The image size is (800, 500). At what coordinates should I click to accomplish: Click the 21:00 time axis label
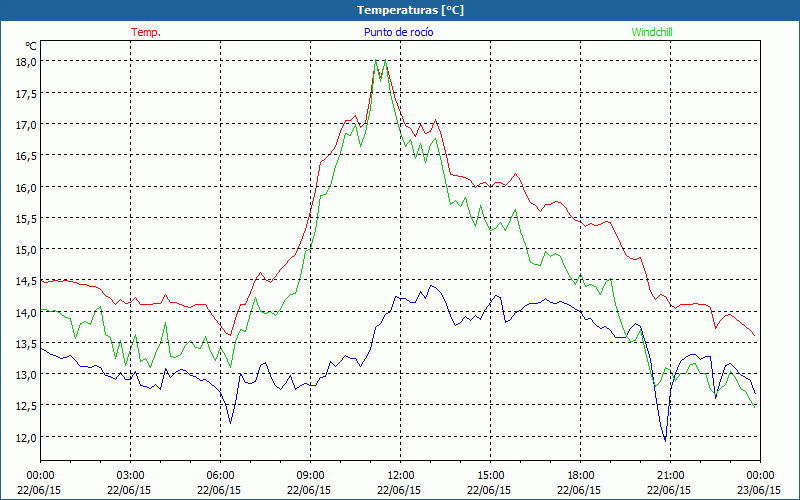pyautogui.click(x=670, y=476)
